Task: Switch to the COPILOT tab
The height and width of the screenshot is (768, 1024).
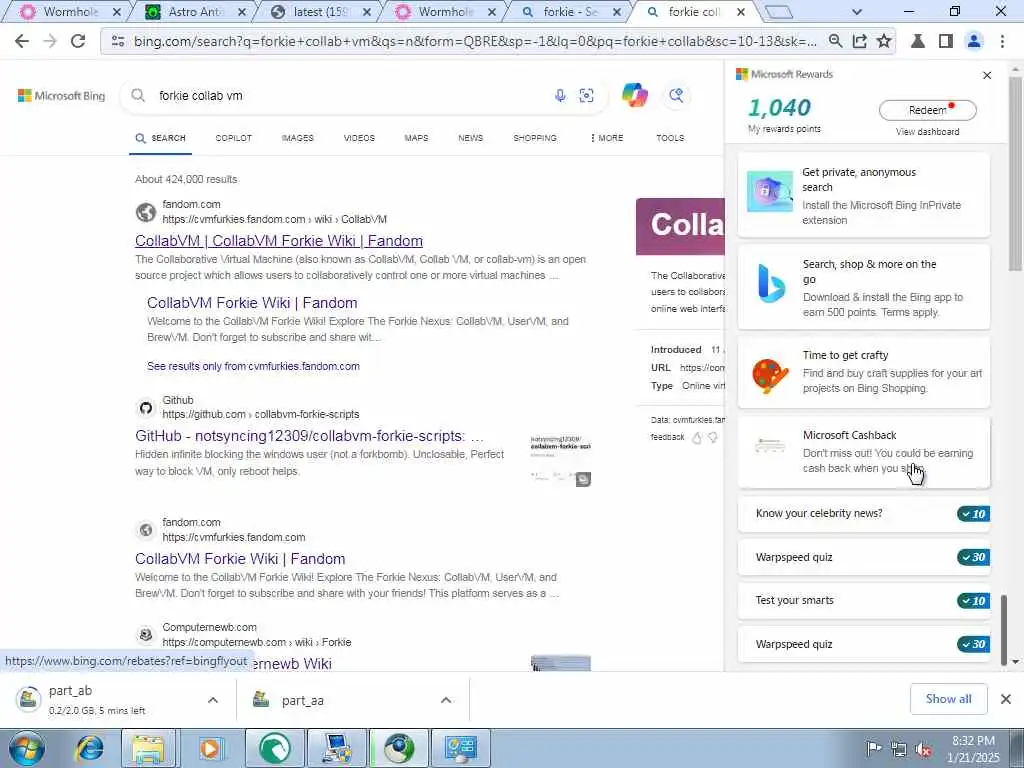Action: pyautogui.click(x=233, y=138)
